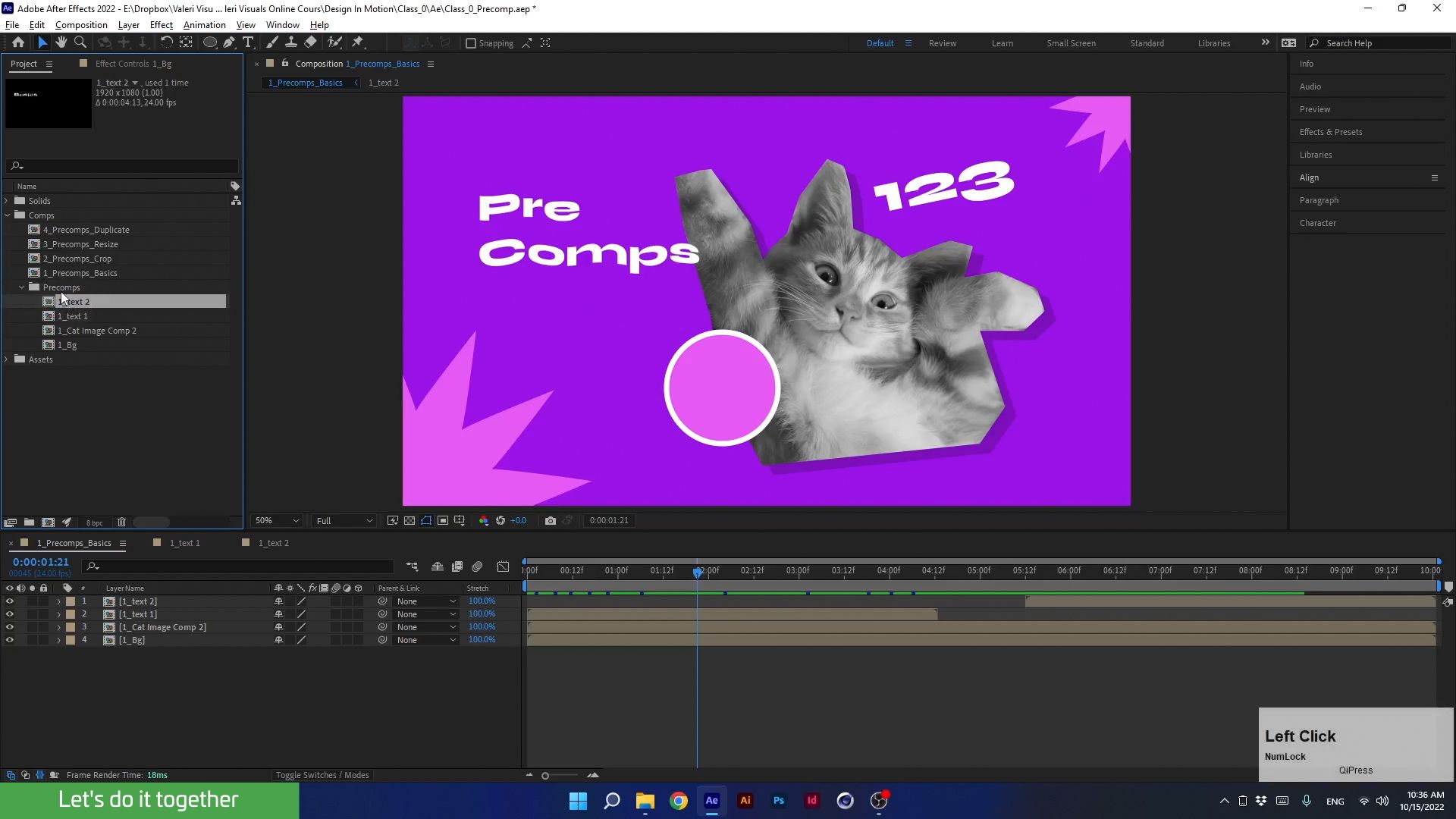Hide the 1_Bg layer visibility
This screenshot has width=1456, height=819.
[x=10, y=639]
